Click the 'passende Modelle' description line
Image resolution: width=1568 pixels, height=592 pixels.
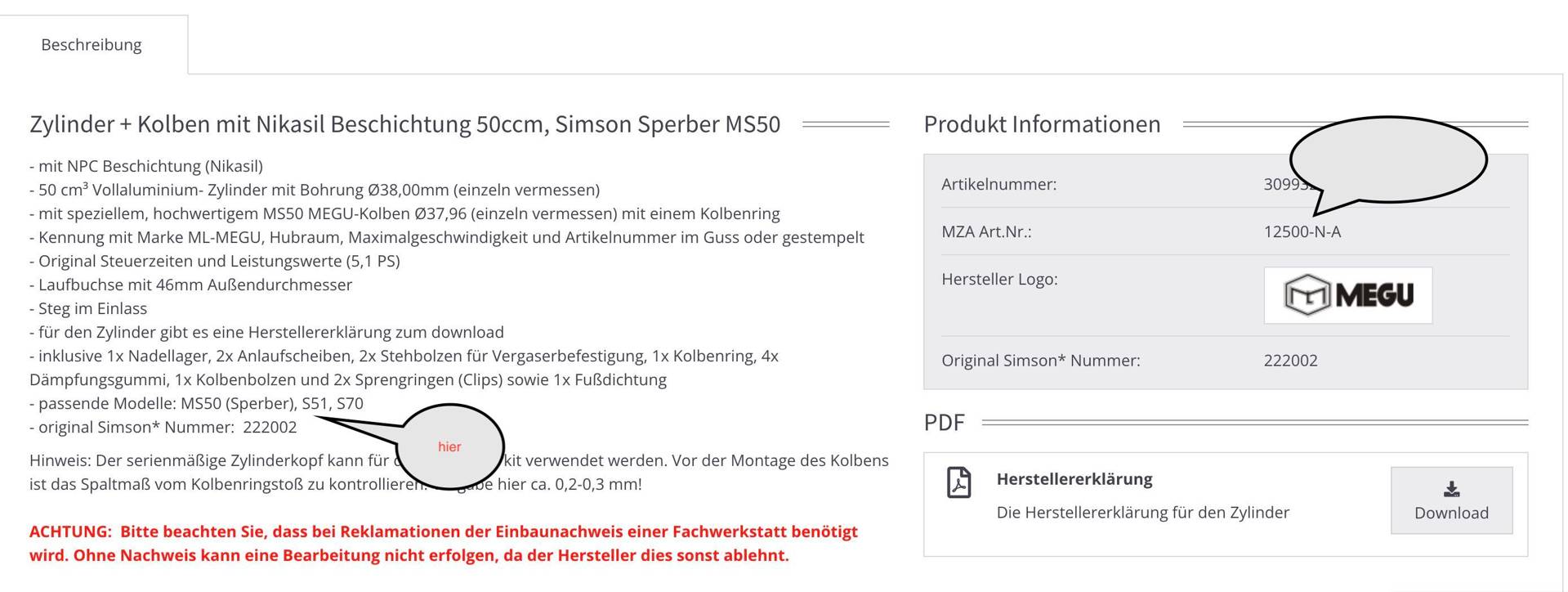[196, 403]
